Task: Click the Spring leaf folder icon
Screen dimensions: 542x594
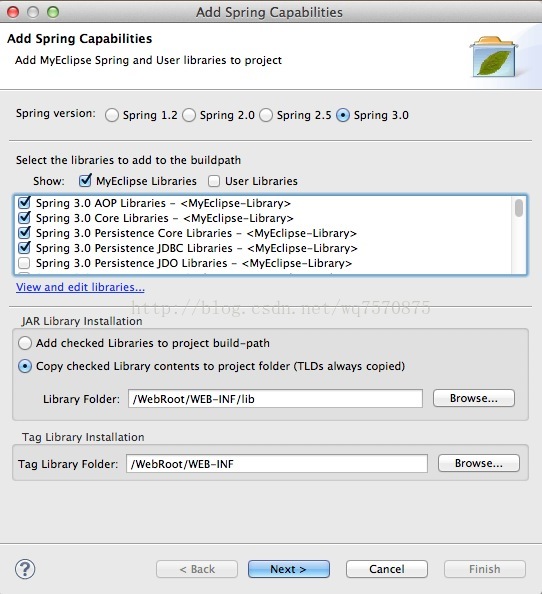Action: (x=494, y=56)
